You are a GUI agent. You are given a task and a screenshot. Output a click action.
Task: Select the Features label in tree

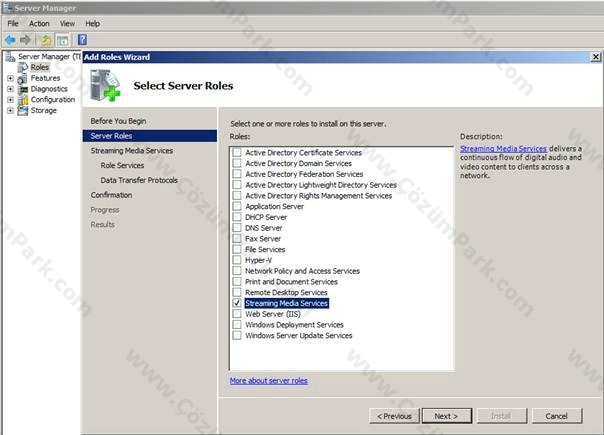(45, 78)
